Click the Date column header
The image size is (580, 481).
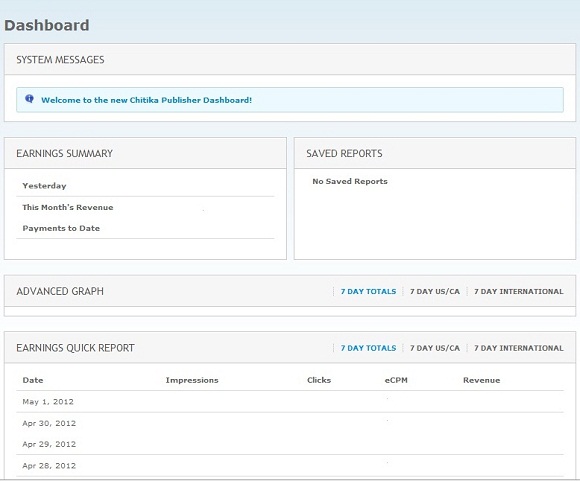click(x=33, y=380)
